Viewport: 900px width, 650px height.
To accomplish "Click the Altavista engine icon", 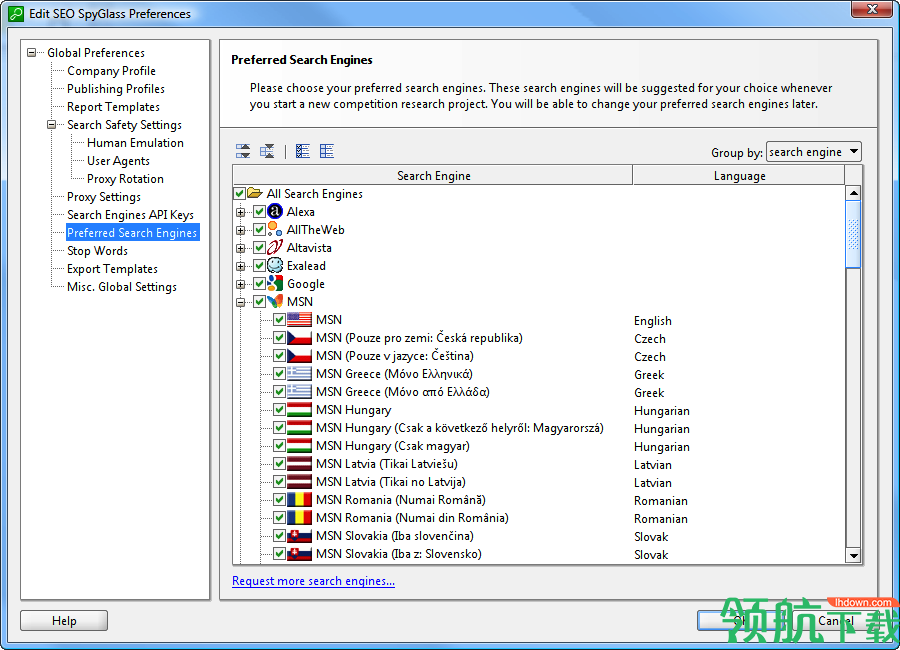I will pyautogui.click(x=276, y=247).
